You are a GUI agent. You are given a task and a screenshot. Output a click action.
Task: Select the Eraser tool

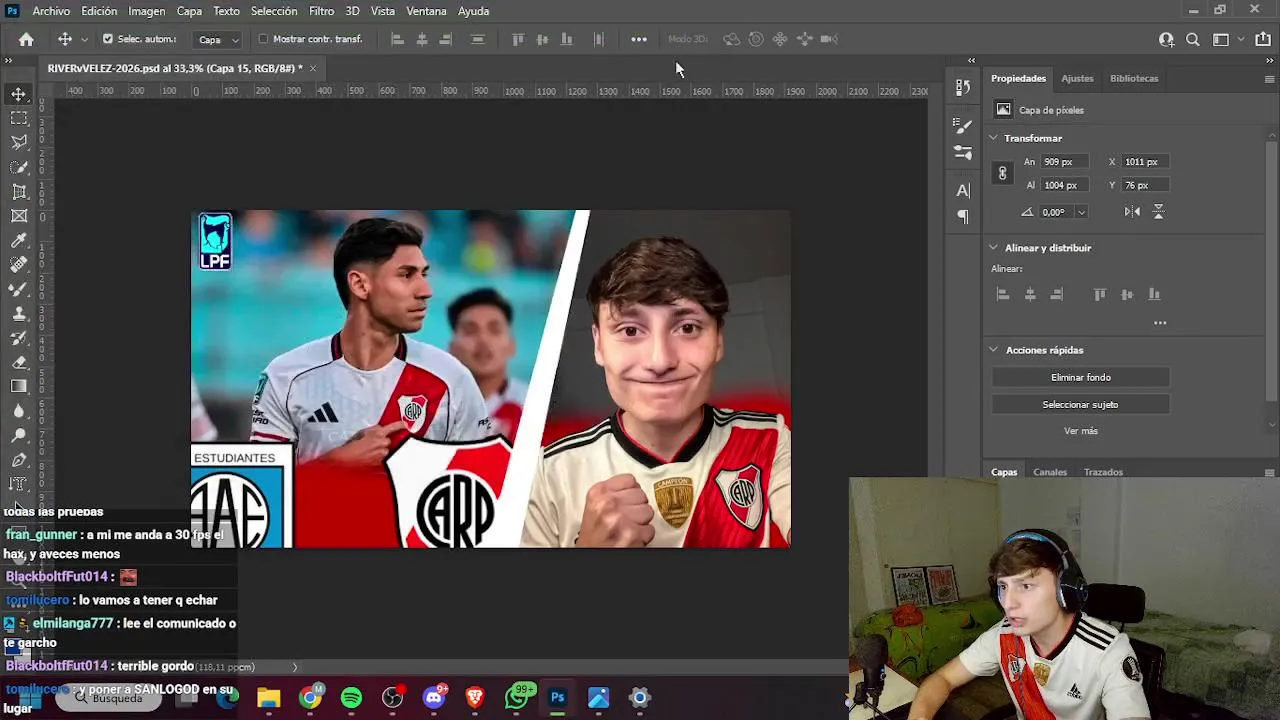[x=19, y=362]
